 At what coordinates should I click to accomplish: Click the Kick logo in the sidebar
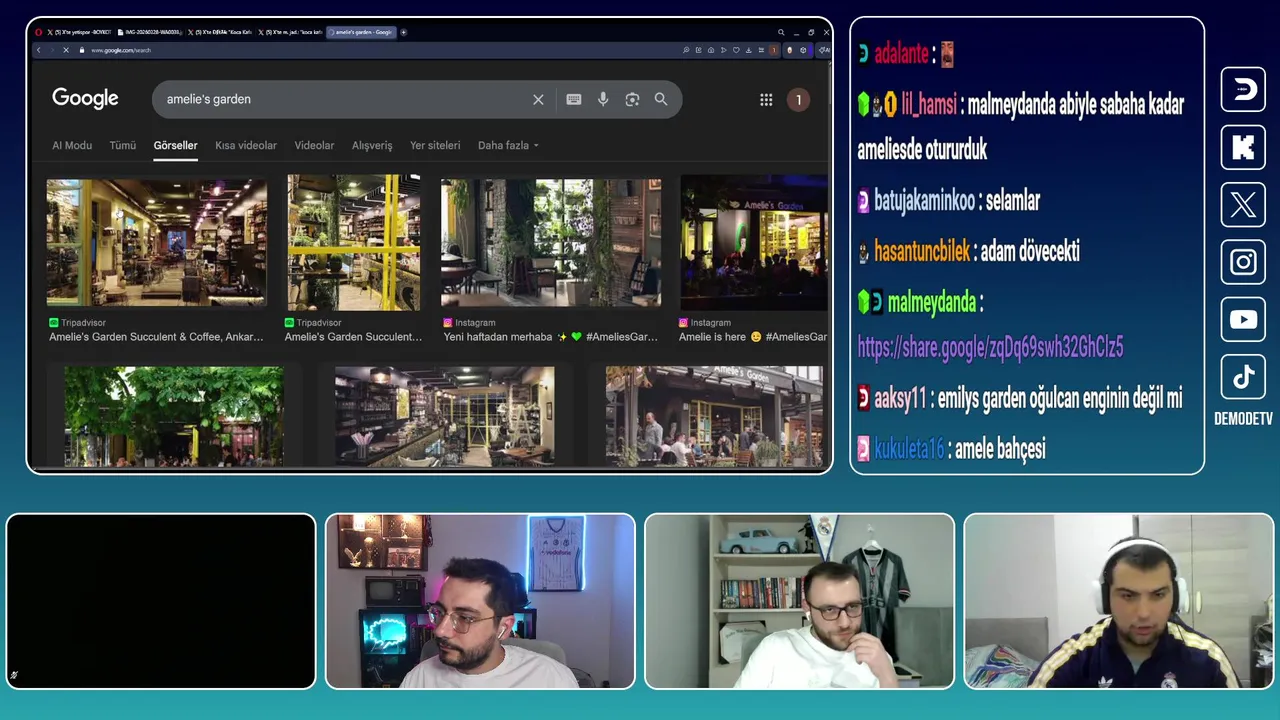[1243, 147]
